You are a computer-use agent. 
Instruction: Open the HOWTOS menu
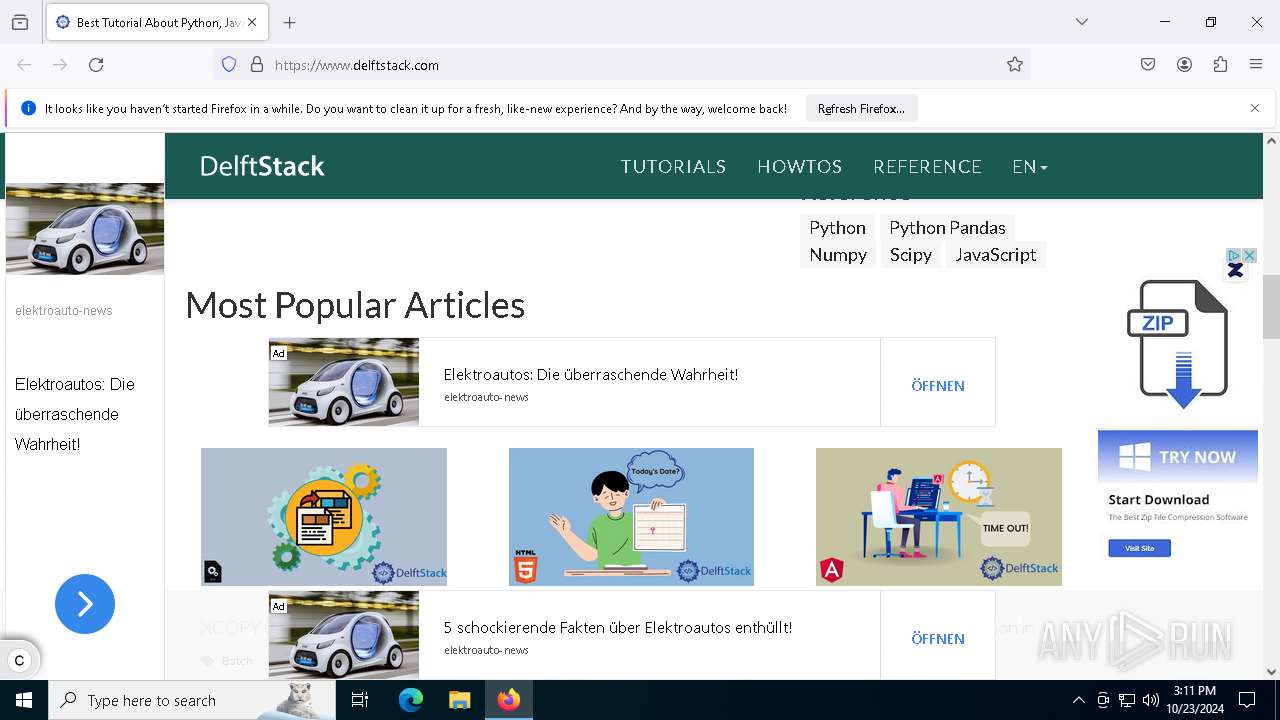point(800,167)
